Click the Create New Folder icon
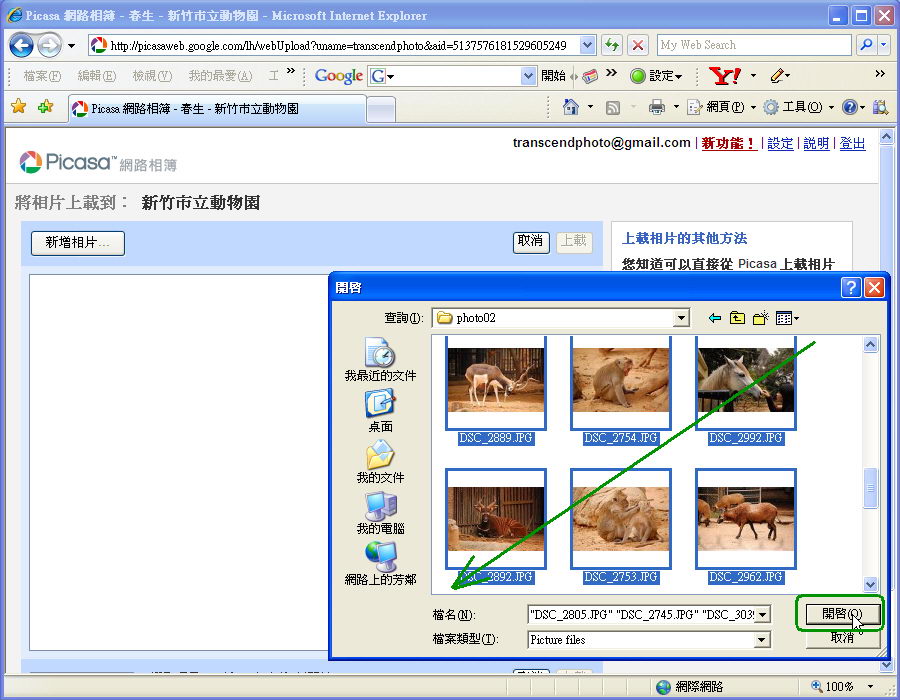 pyautogui.click(x=761, y=318)
